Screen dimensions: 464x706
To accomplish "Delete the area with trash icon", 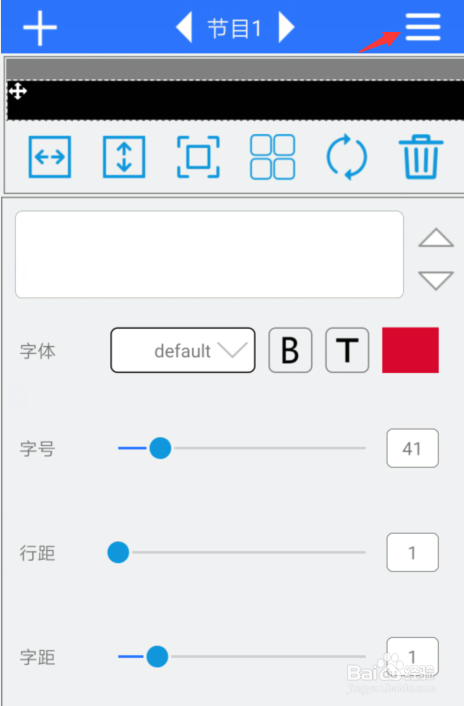I will [x=421, y=157].
